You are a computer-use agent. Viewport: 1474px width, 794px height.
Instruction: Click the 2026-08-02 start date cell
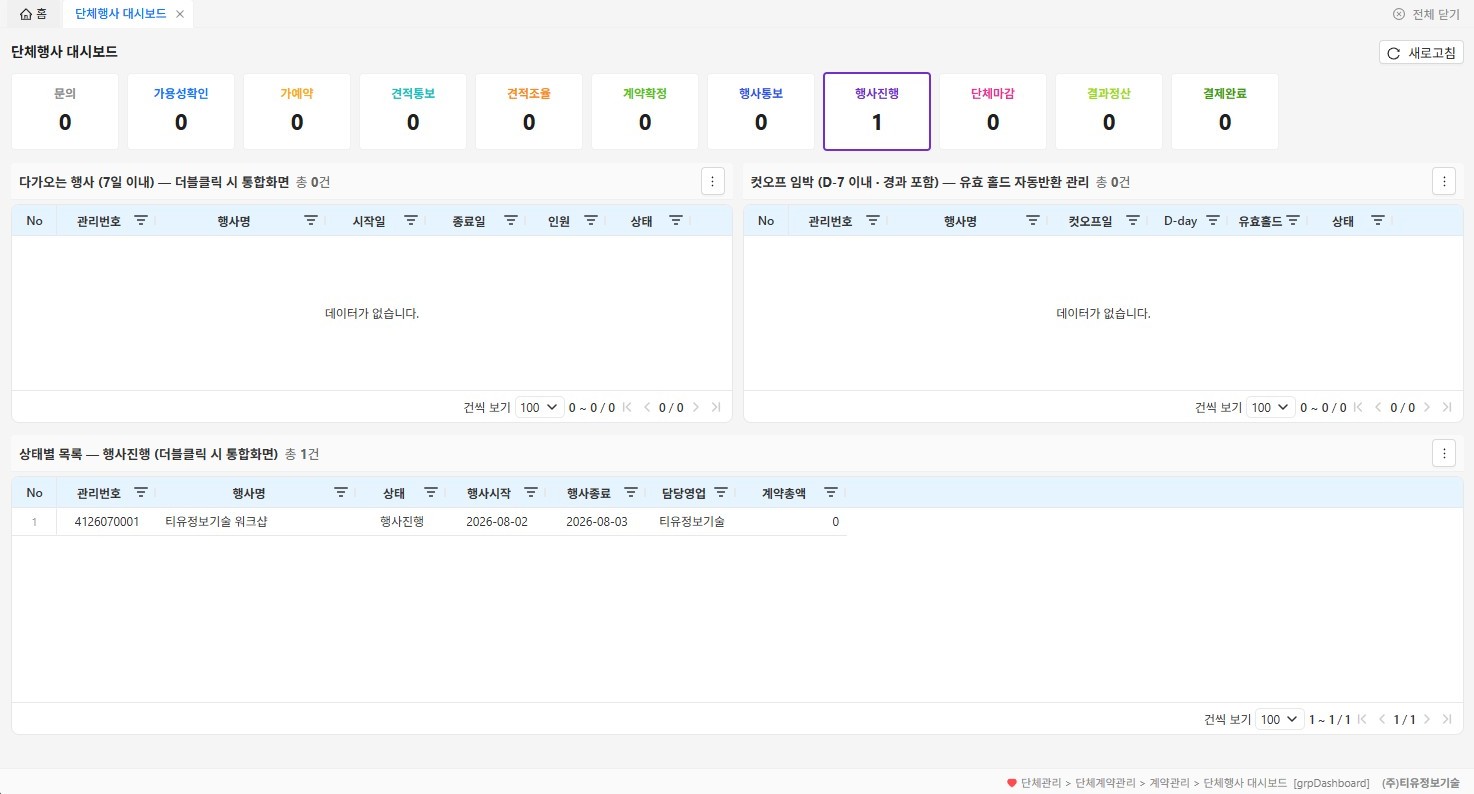pos(497,522)
